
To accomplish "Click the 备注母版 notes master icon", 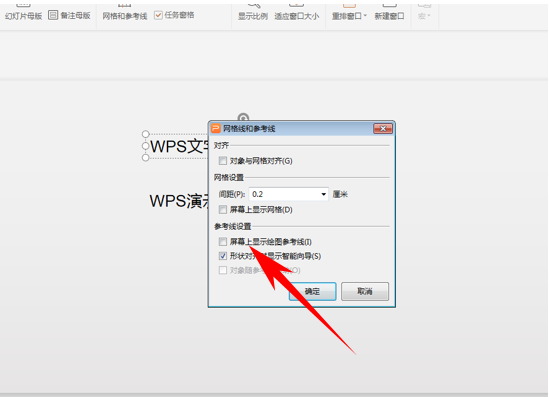I will [x=53, y=15].
